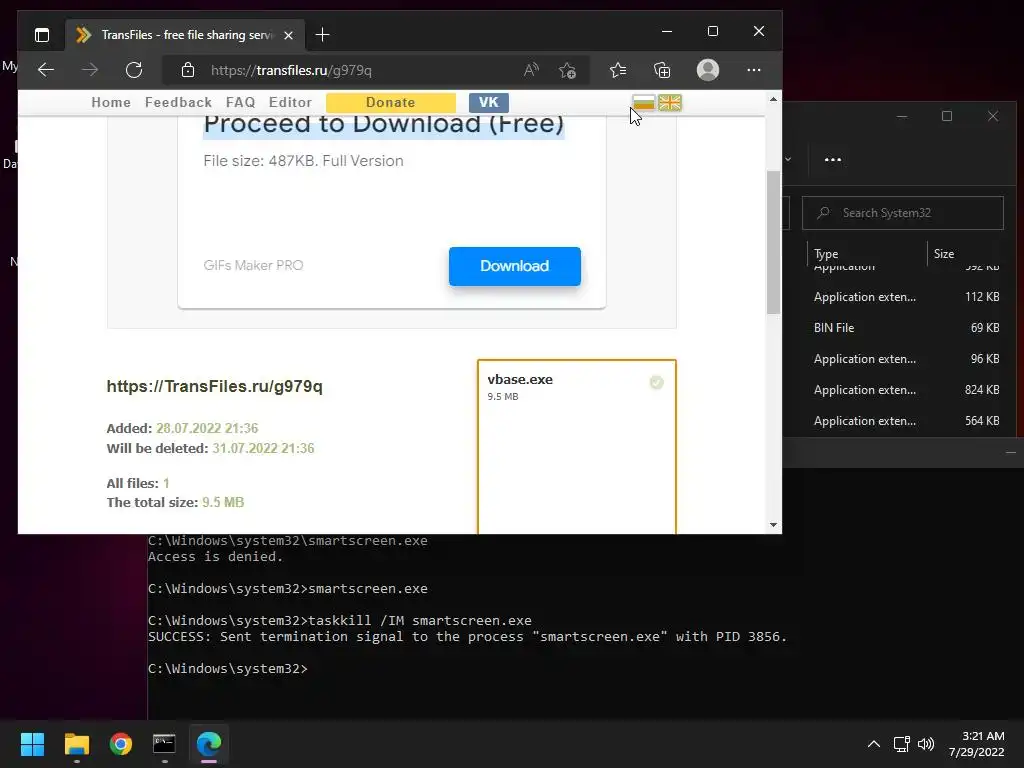The image size is (1024, 768).
Task: Click the blue Download button
Action: click(515, 266)
